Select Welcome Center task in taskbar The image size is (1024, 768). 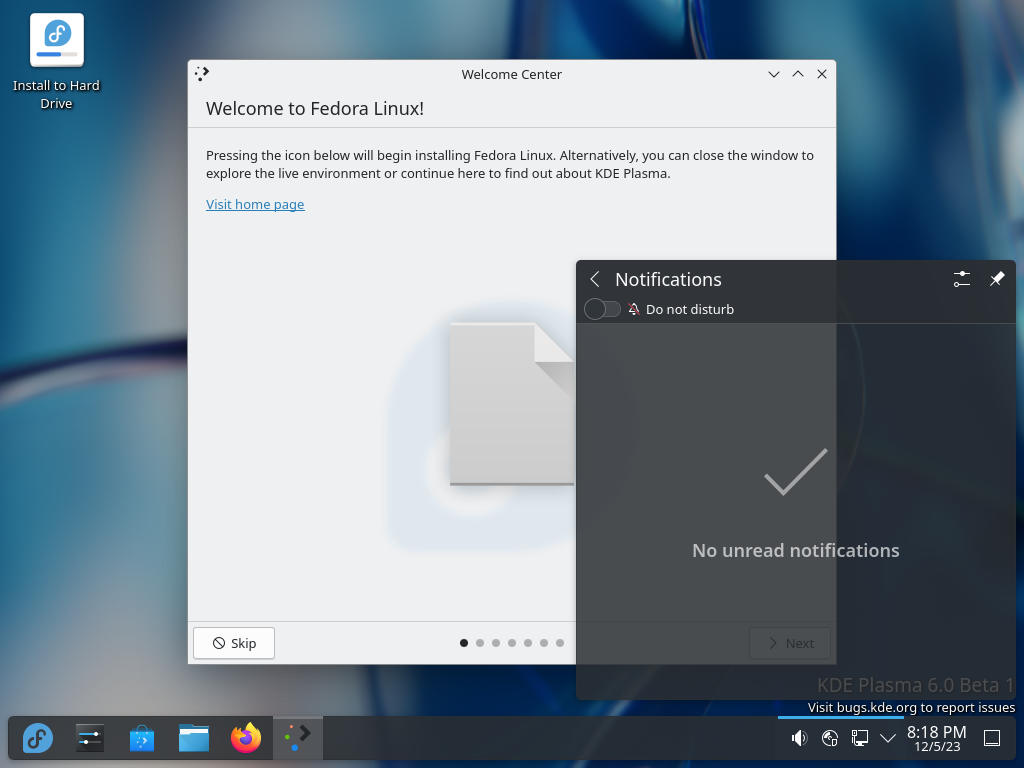click(298, 738)
